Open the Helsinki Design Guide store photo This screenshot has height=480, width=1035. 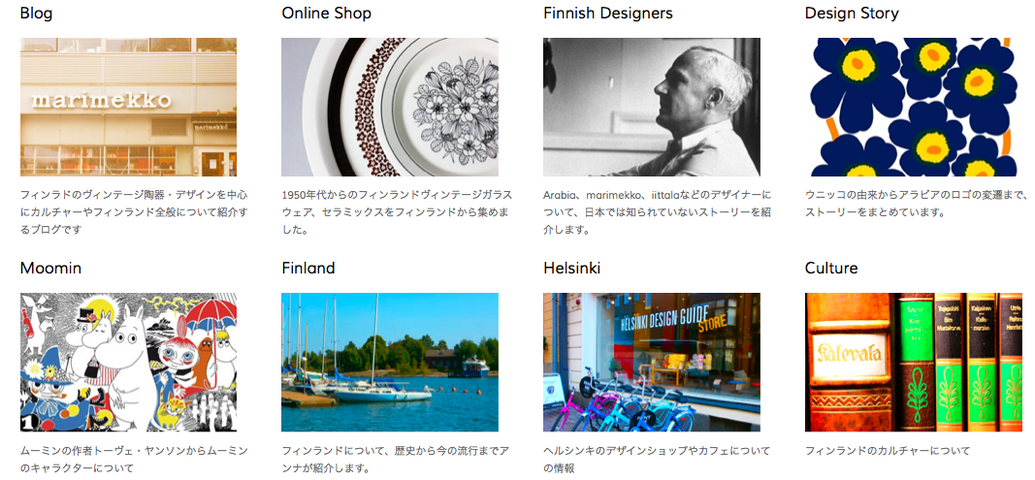(651, 362)
